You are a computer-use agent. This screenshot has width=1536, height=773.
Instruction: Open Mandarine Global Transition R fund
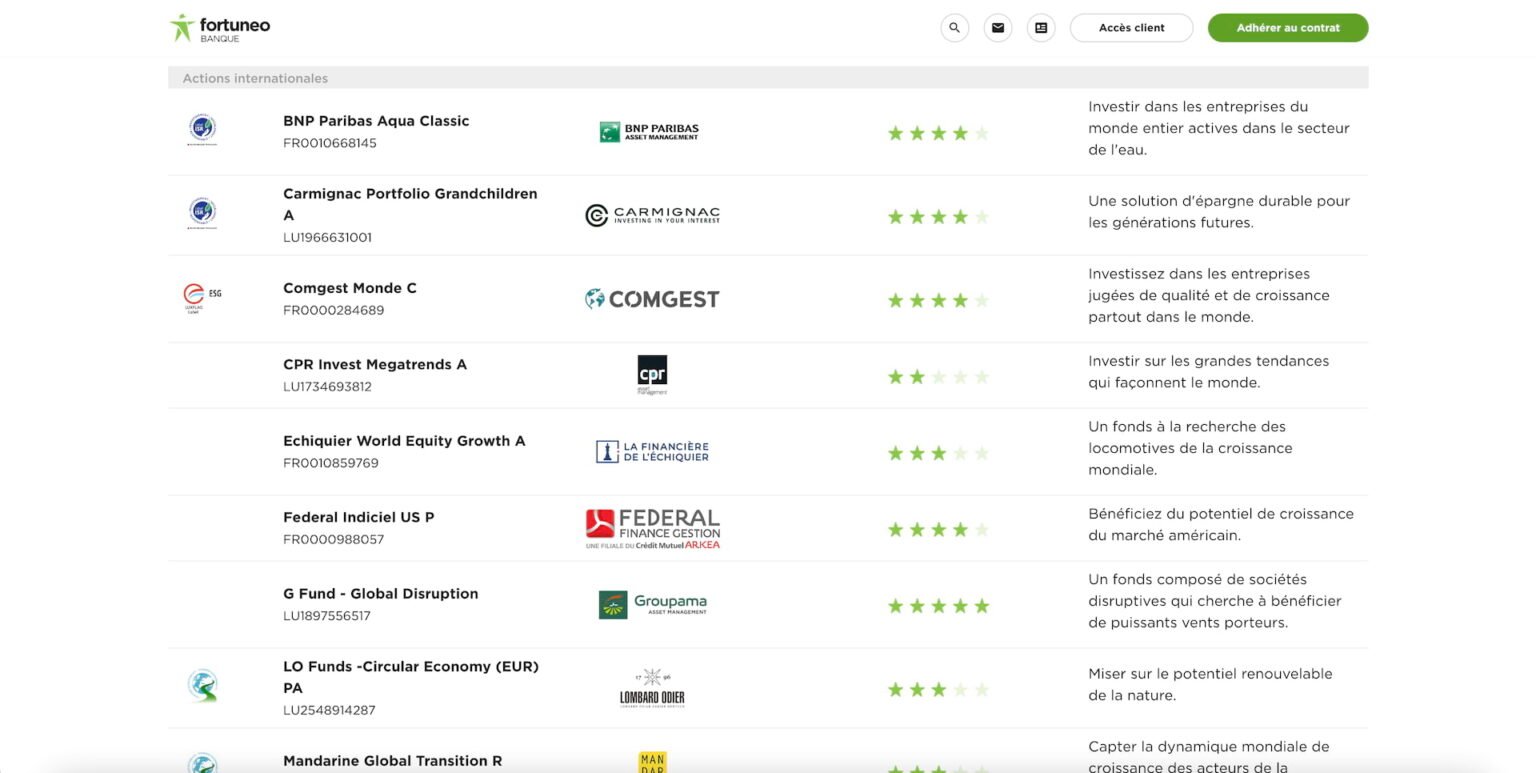[x=393, y=761]
